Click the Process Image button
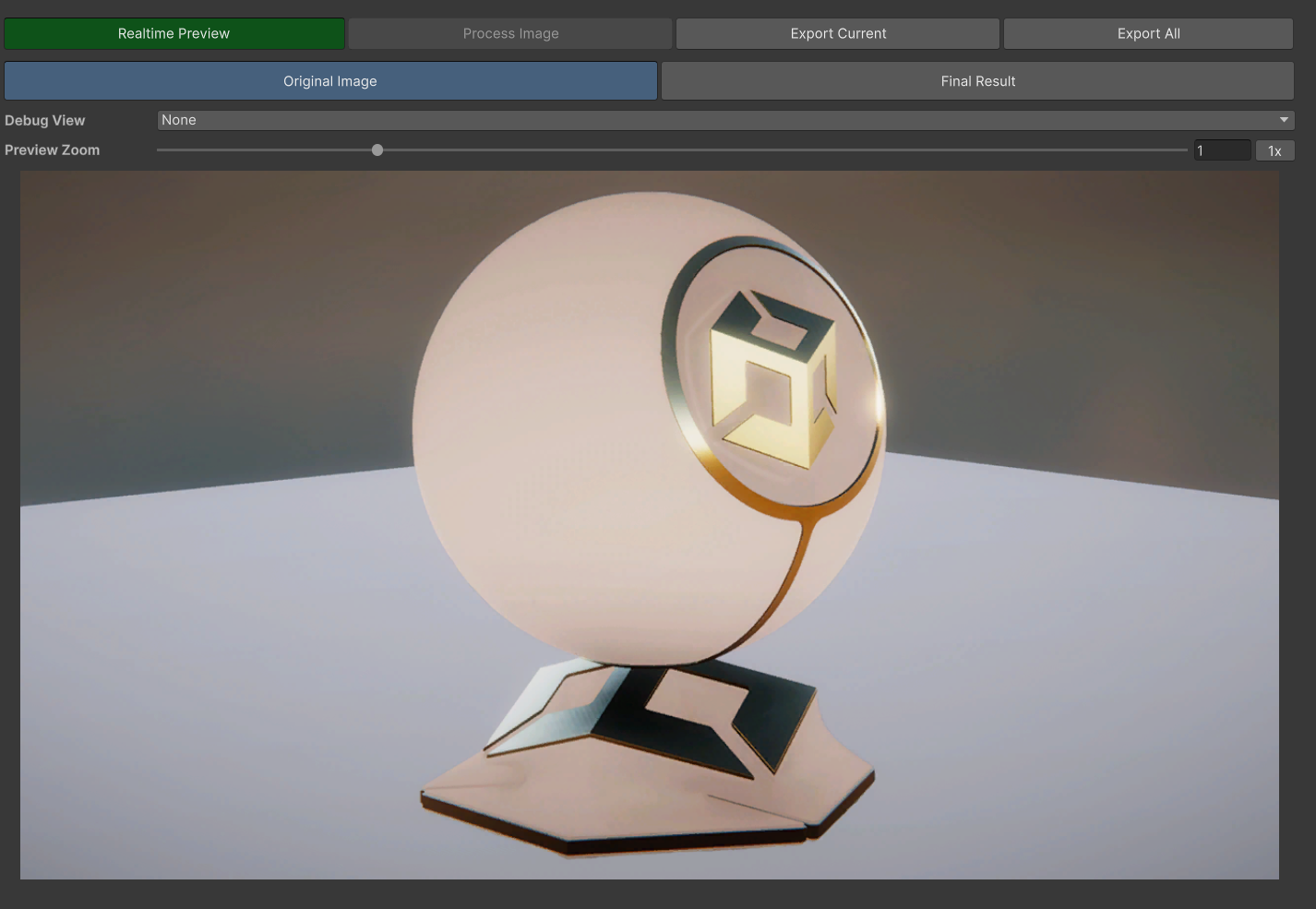Screen dimensions: 1316x909 point(510,33)
